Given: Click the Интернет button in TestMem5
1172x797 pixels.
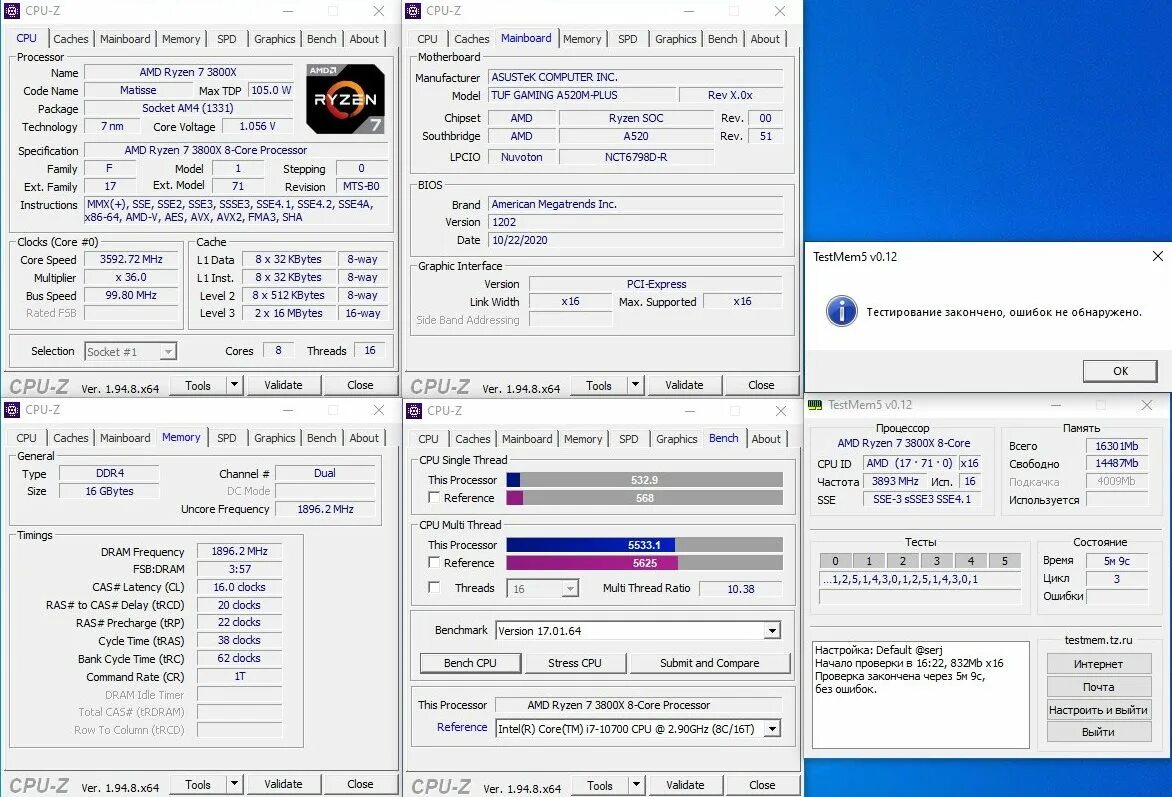Looking at the screenshot, I should [x=1098, y=664].
